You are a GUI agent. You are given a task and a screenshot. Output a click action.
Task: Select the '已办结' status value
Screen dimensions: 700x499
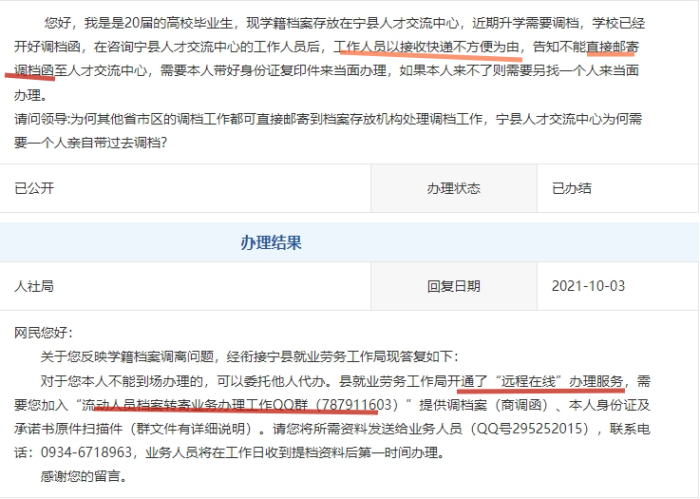pyautogui.click(x=571, y=188)
